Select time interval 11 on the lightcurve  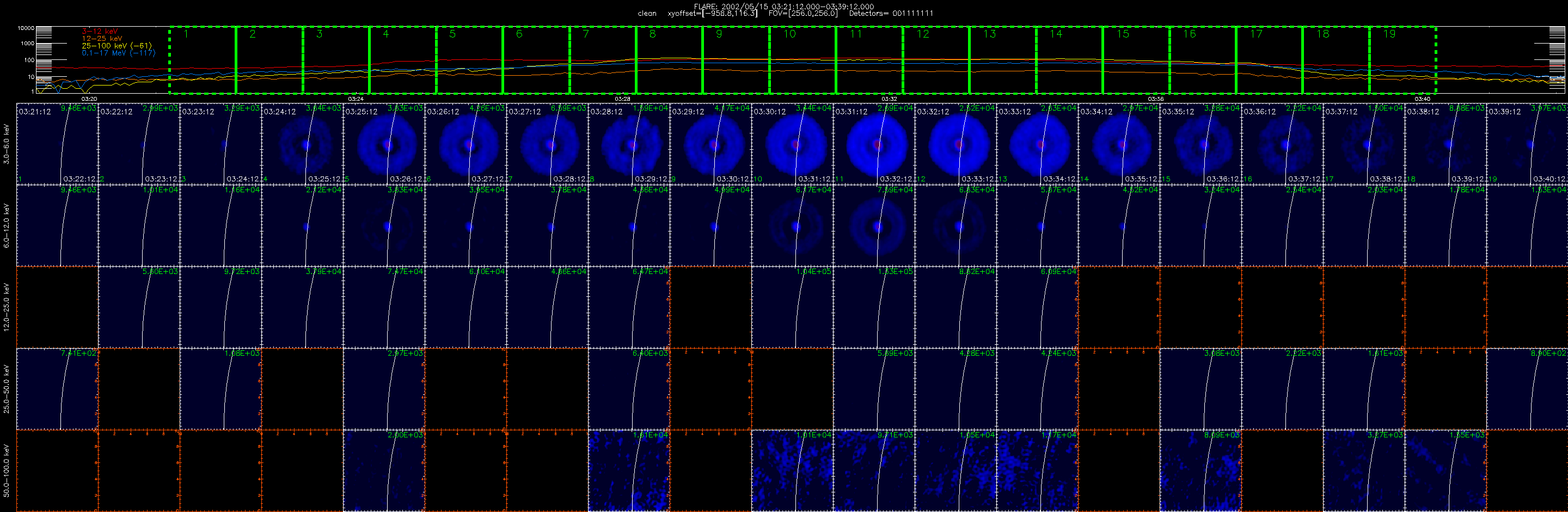(x=869, y=60)
